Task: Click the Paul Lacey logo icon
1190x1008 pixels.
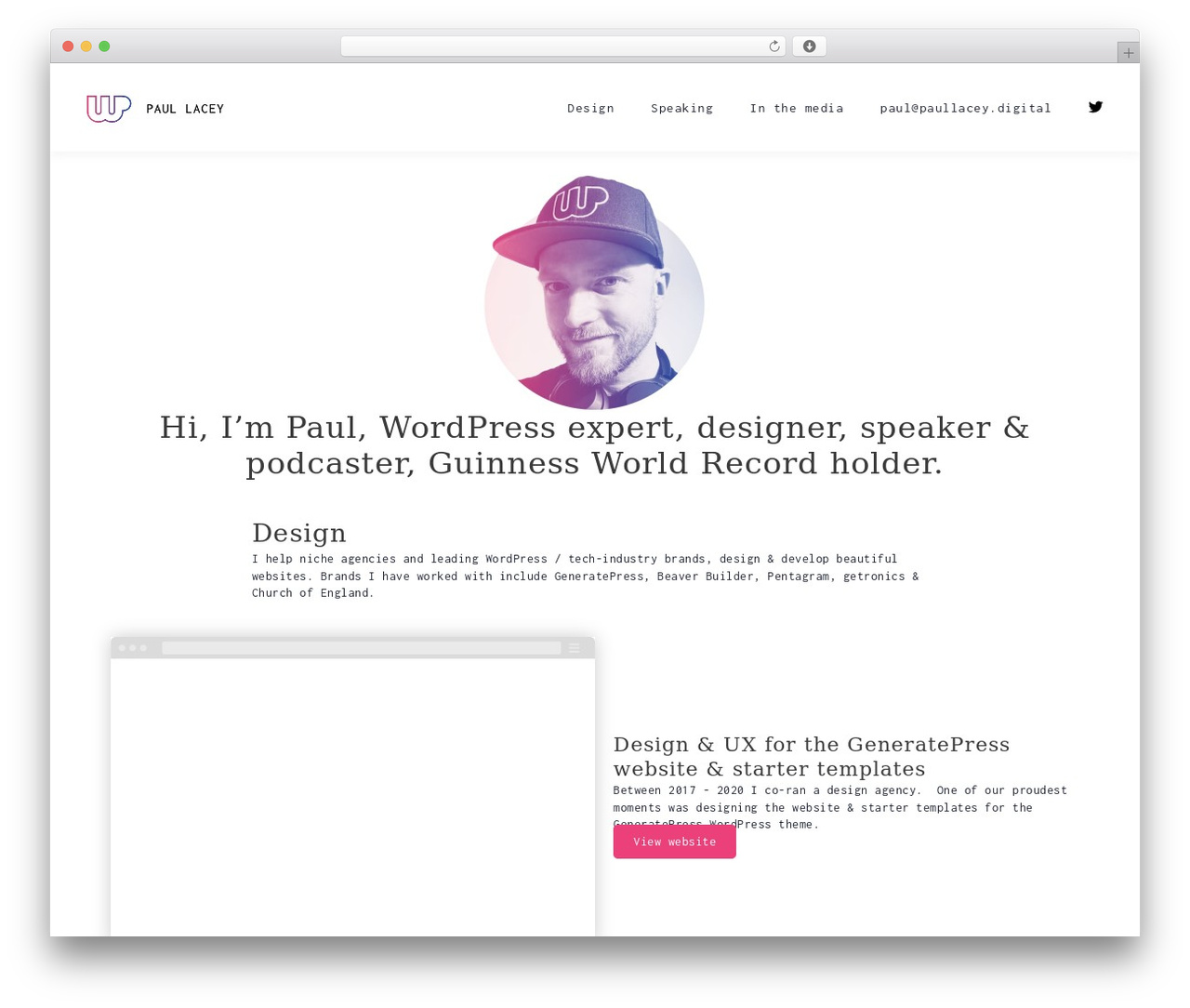Action: point(109,108)
